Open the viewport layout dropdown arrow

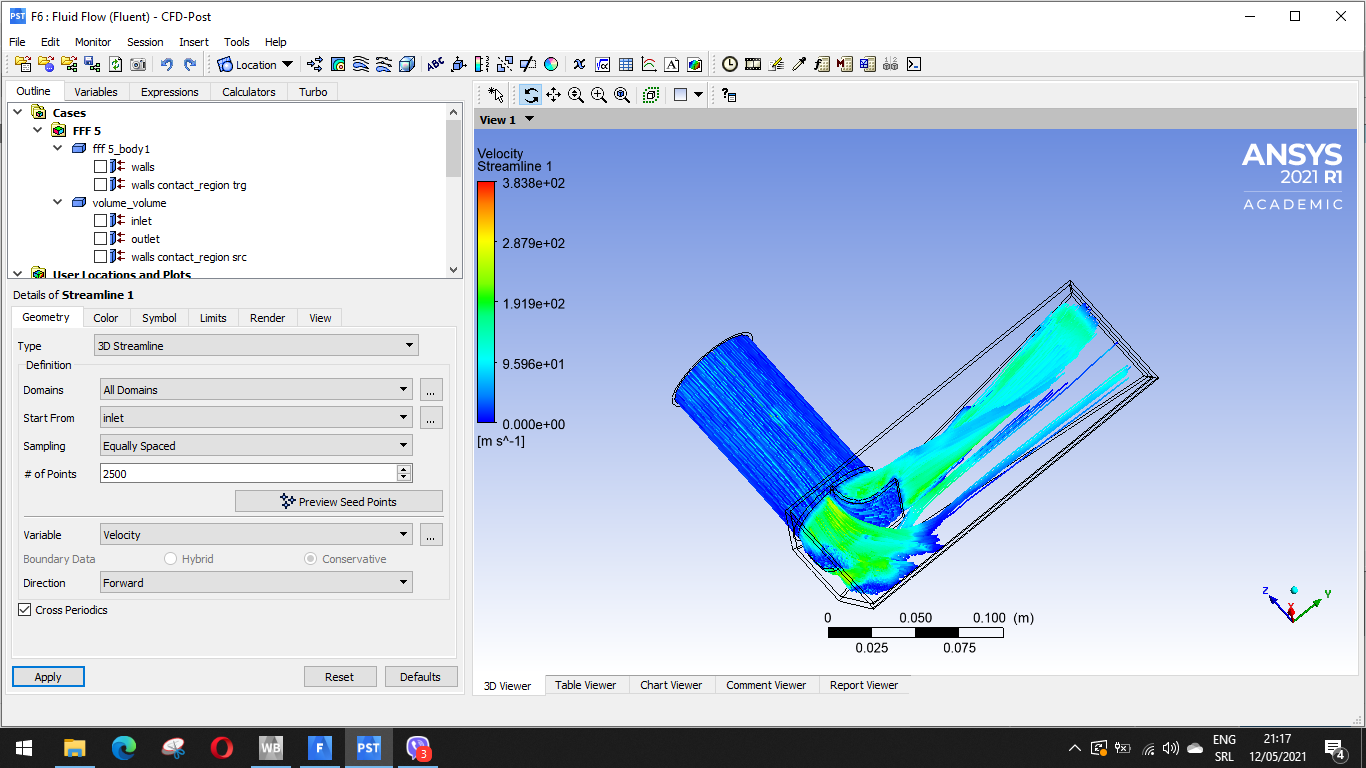pos(699,94)
